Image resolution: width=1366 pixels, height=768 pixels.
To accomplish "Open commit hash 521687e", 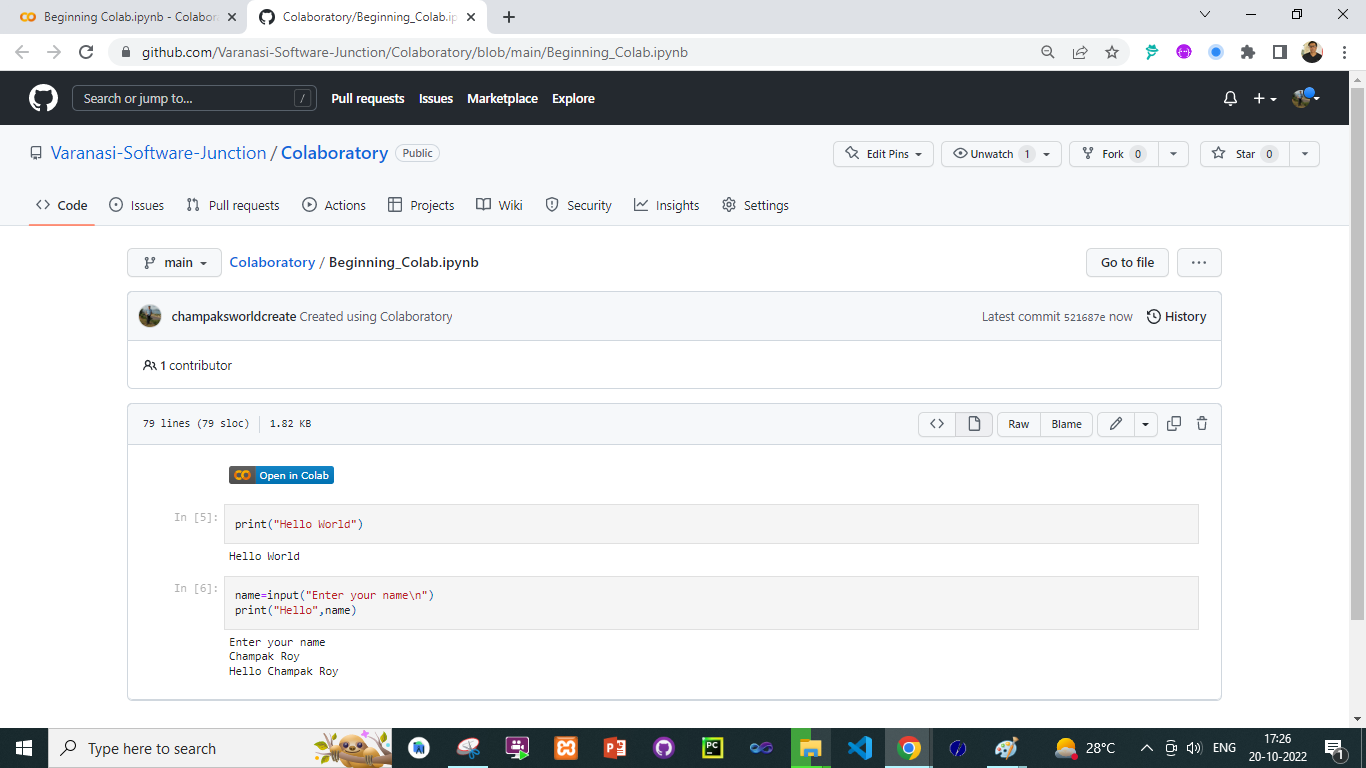I will point(1084,317).
